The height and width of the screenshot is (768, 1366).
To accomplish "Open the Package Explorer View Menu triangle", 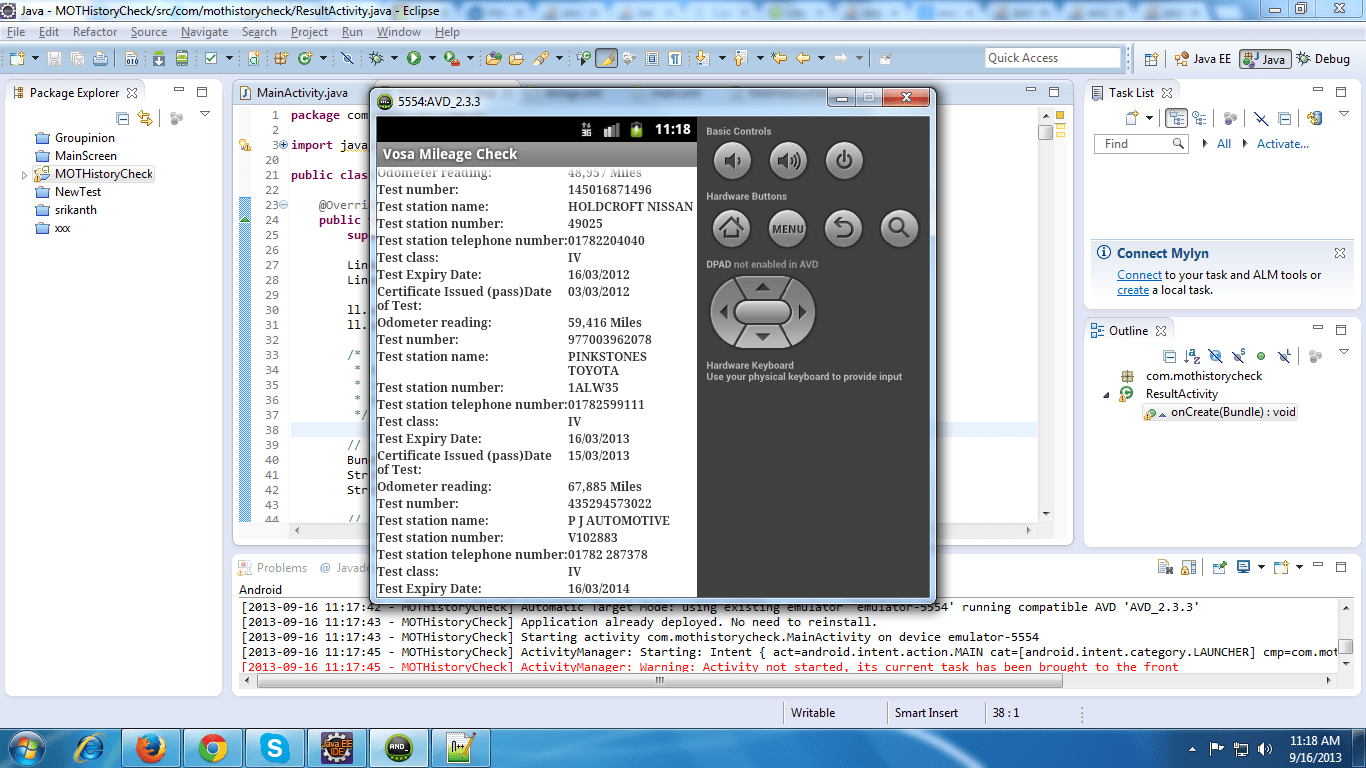I will coord(205,115).
